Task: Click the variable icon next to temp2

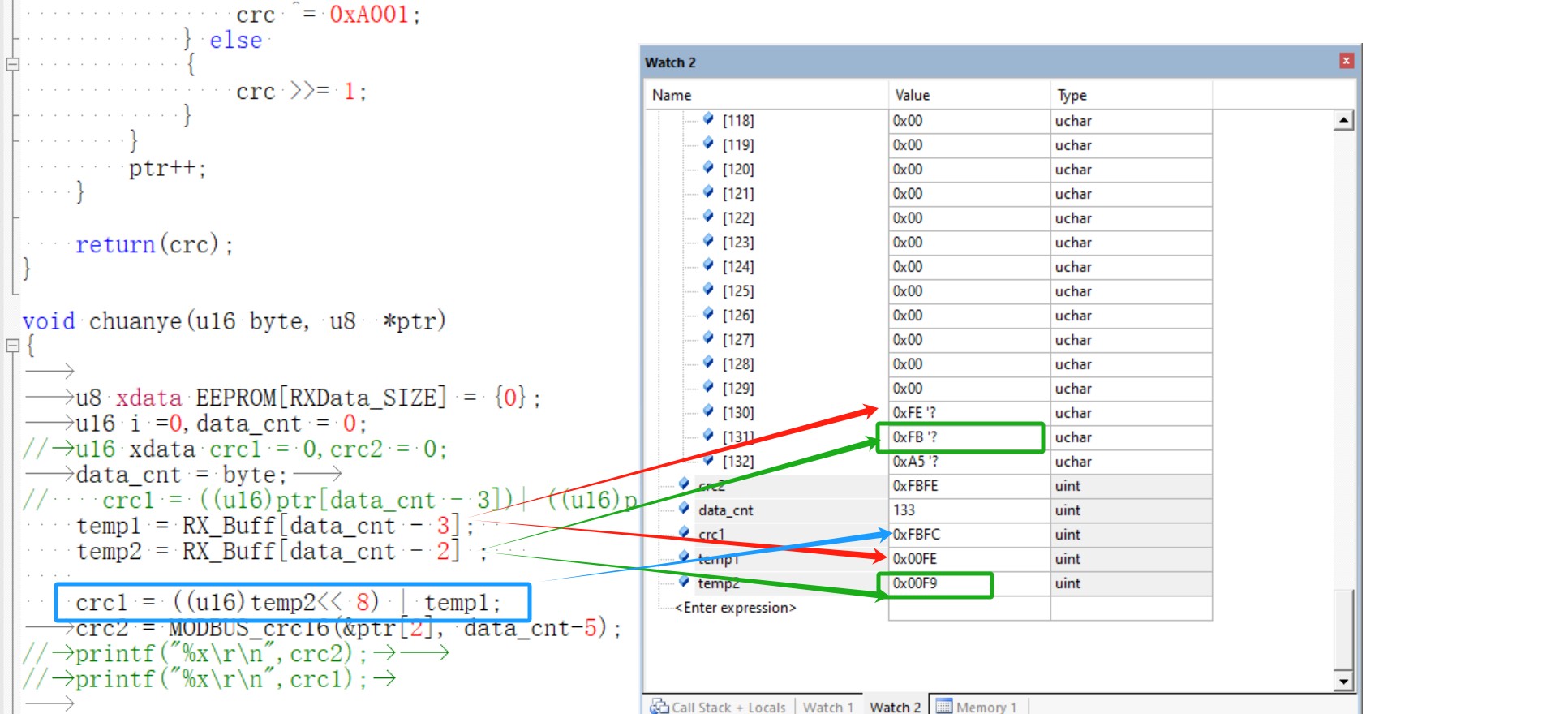Action: click(x=684, y=582)
